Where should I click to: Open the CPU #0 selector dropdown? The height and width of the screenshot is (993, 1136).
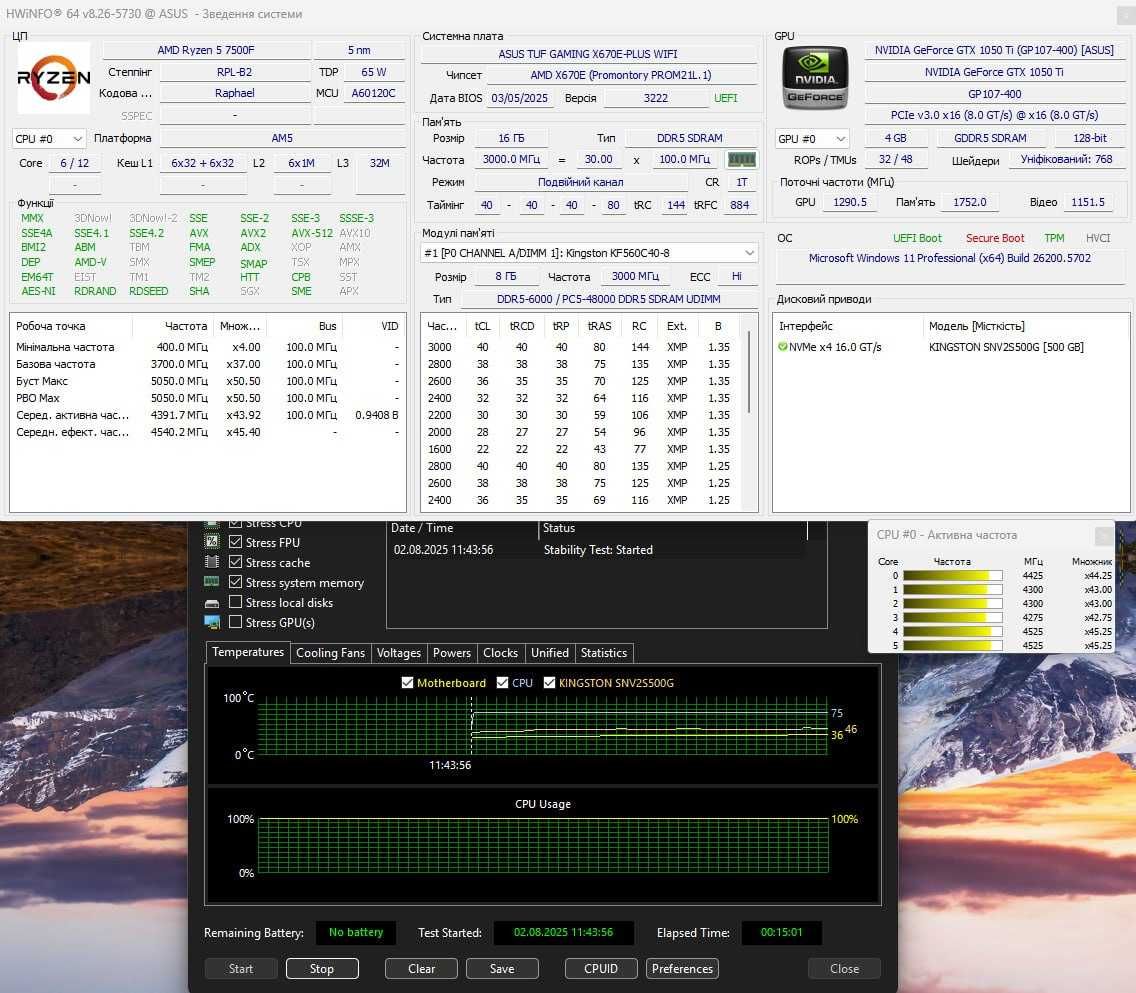point(49,138)
